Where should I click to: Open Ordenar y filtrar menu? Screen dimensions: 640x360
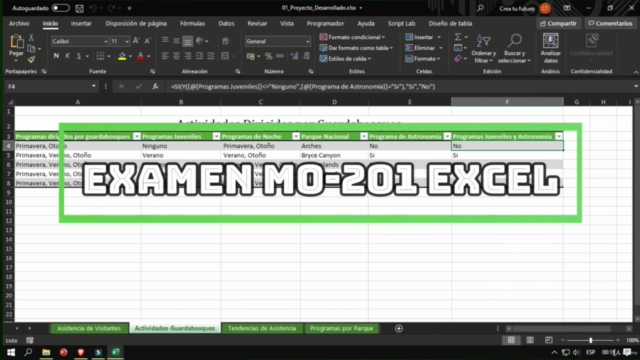483,49
